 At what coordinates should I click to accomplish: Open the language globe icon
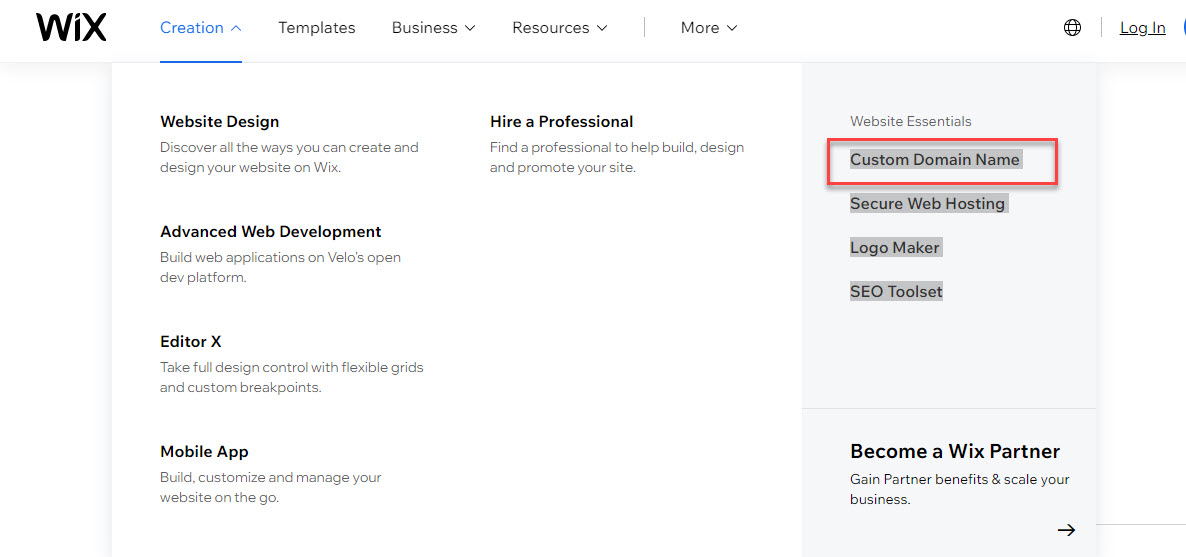[1072, 28]
